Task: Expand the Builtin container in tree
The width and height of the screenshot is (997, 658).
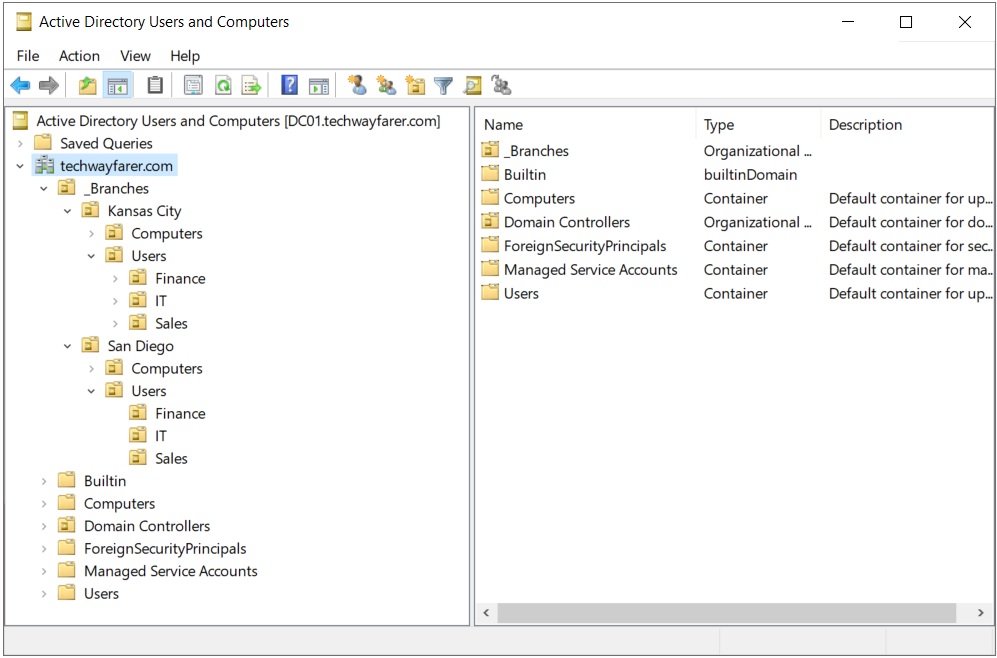Action: [44, 481]
